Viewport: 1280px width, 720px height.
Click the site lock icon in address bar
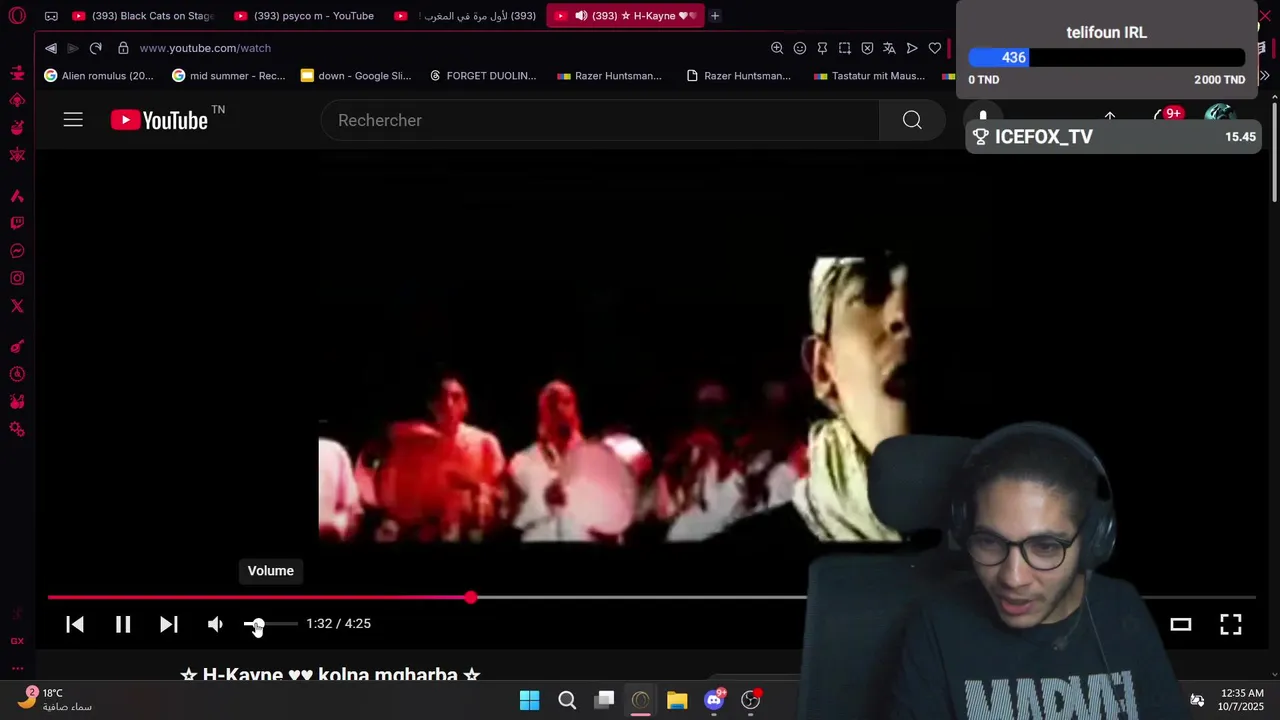pyautogui.click(x=123, y=48)
